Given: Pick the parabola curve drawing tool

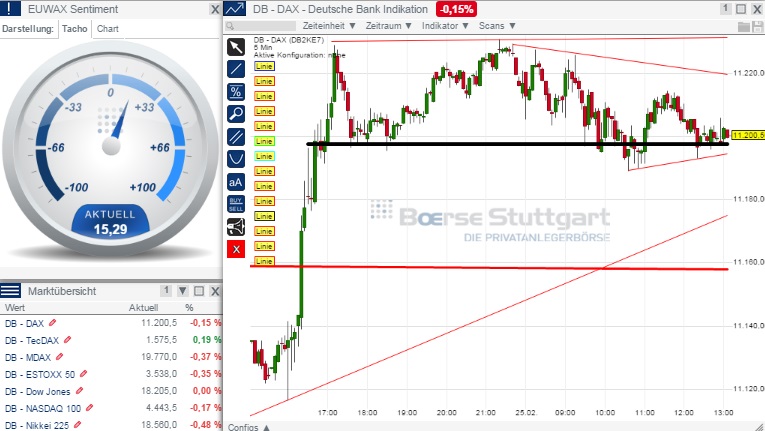Looking at the screenshot, I should click(236, 160).
